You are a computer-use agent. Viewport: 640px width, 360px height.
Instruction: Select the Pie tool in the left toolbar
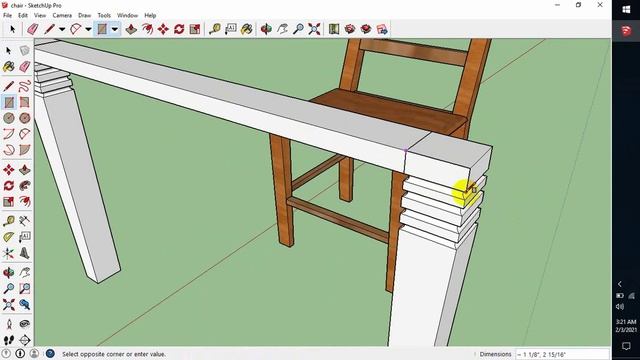click(x=24, y=150)
